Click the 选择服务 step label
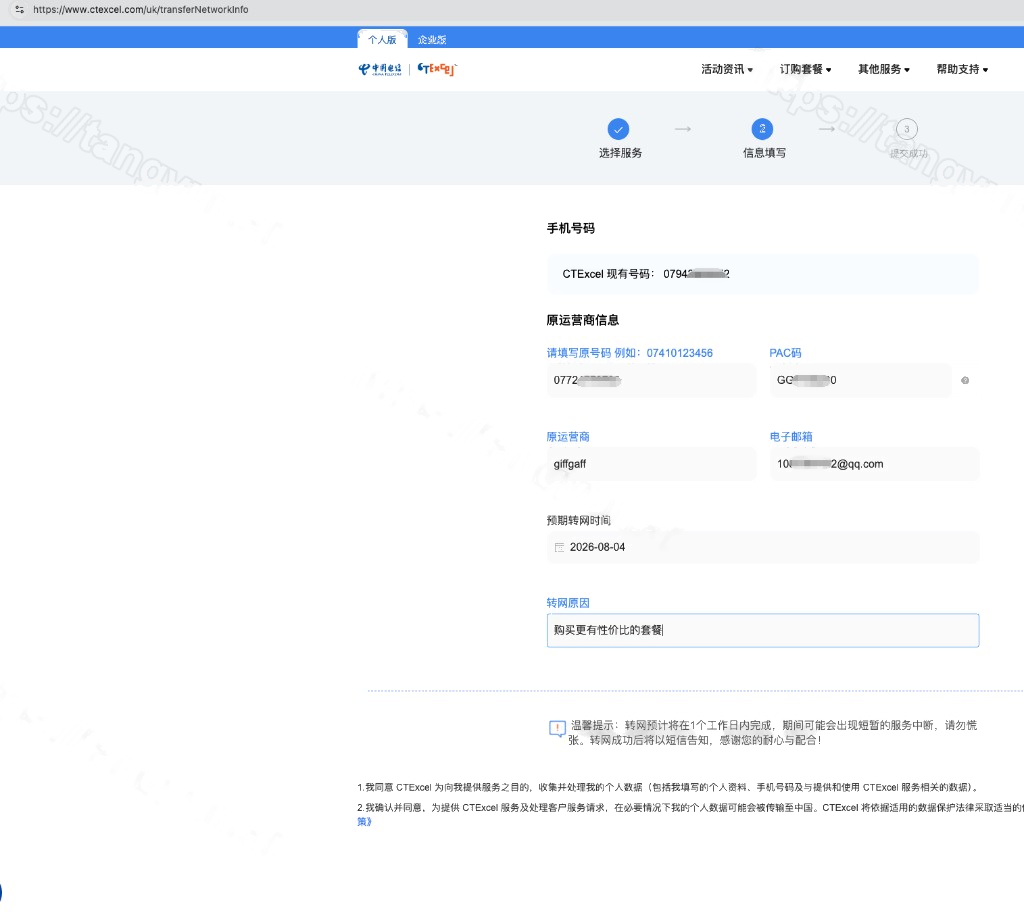 pos(620,153)
